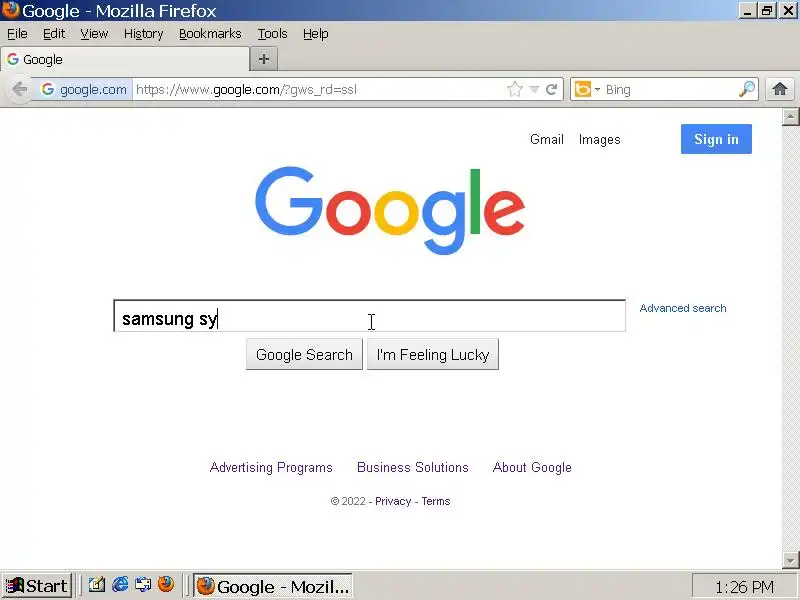Open the History menu

(143, 34)
